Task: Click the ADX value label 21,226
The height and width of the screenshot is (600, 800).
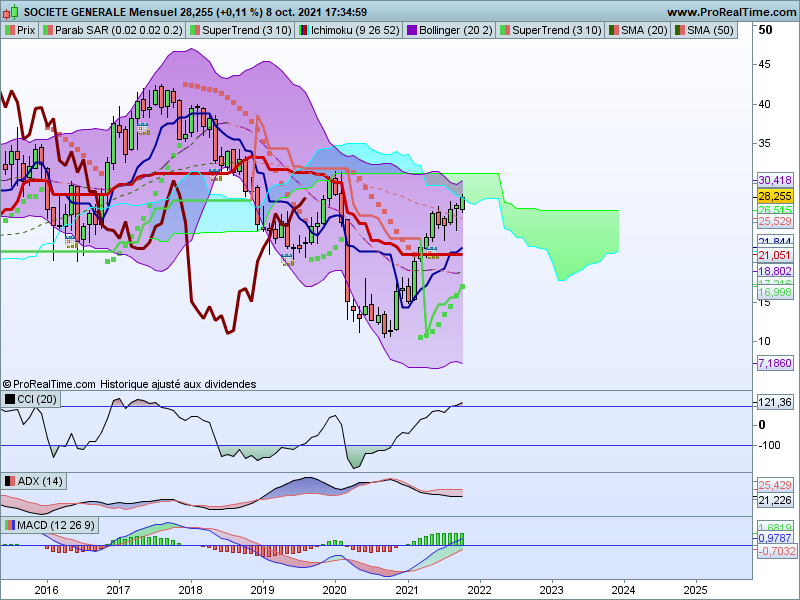Action: (x=774, y=501)
